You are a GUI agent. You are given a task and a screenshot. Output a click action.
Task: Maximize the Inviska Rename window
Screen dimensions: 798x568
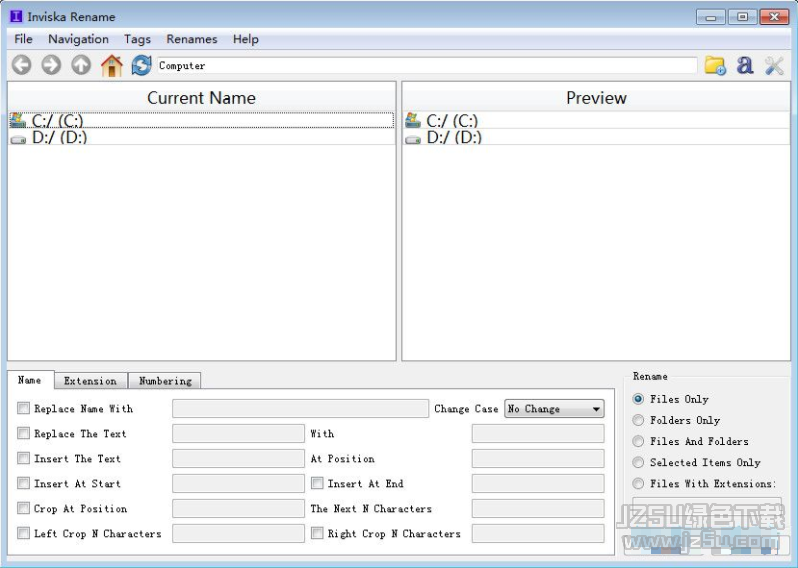coord(743,17)
